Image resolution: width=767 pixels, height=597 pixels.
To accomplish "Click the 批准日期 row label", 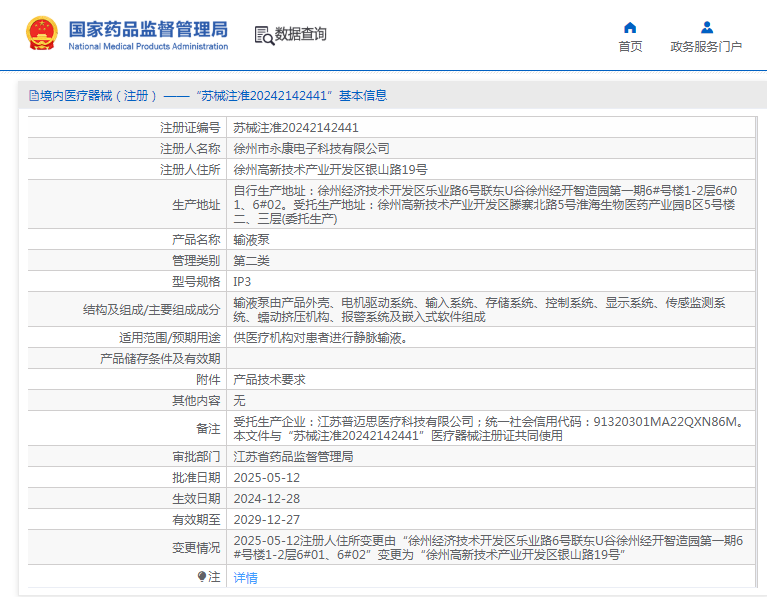I will click(x=196, y=478).
